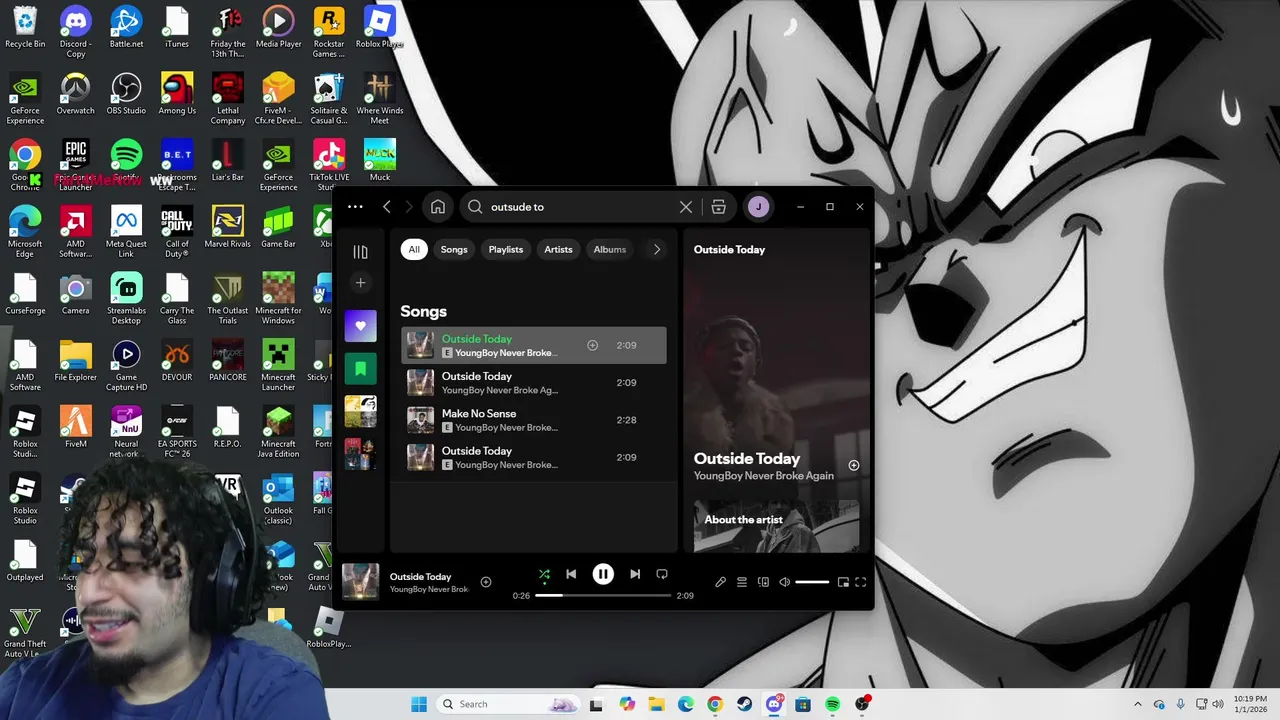Viewport: 1280px width, 720px height.
Task: Open the Browse icon in search bar
Action: pos(719,207)
